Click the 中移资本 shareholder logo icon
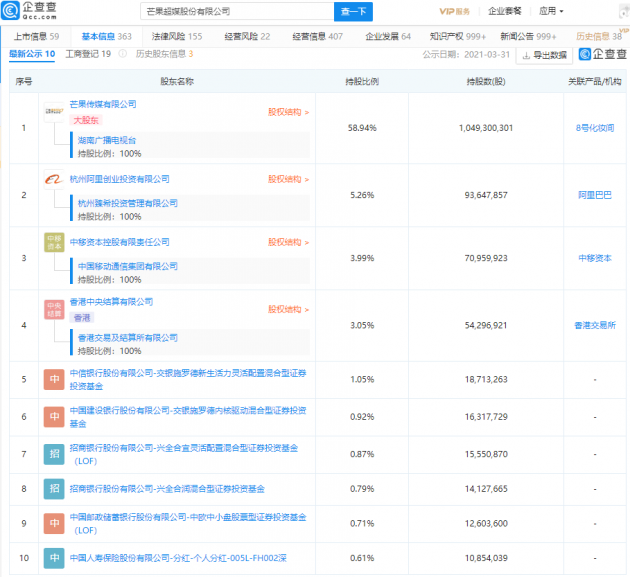630x577 pixels. (53, 244)
